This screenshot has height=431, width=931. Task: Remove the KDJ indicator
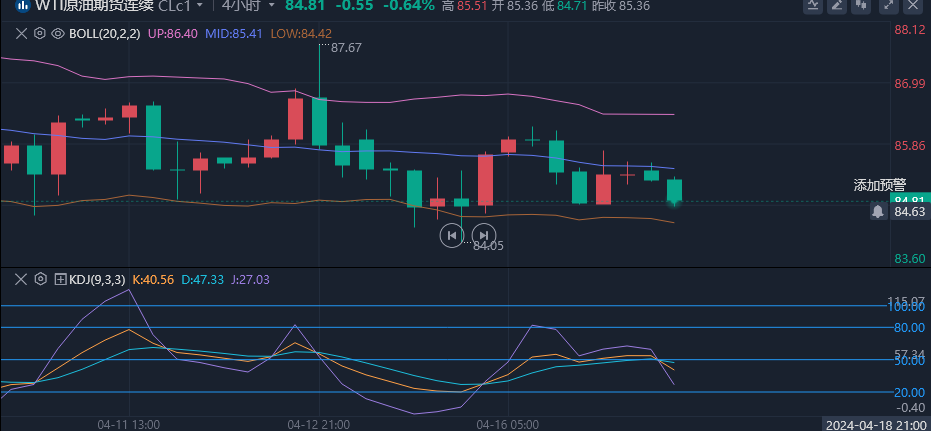21,279
